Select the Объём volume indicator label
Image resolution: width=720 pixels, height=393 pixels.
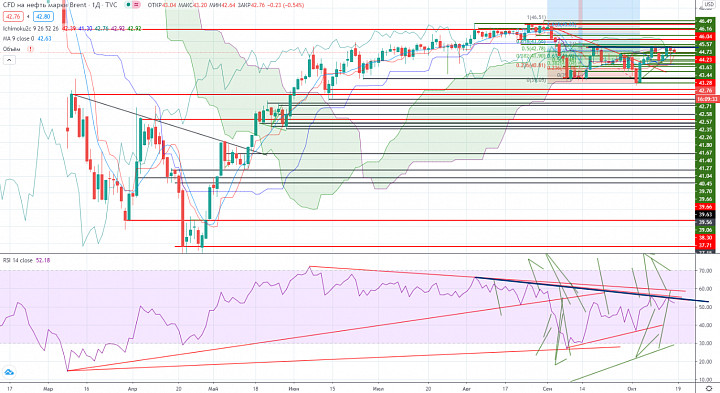pyautogui.click(x=12, y=49)
